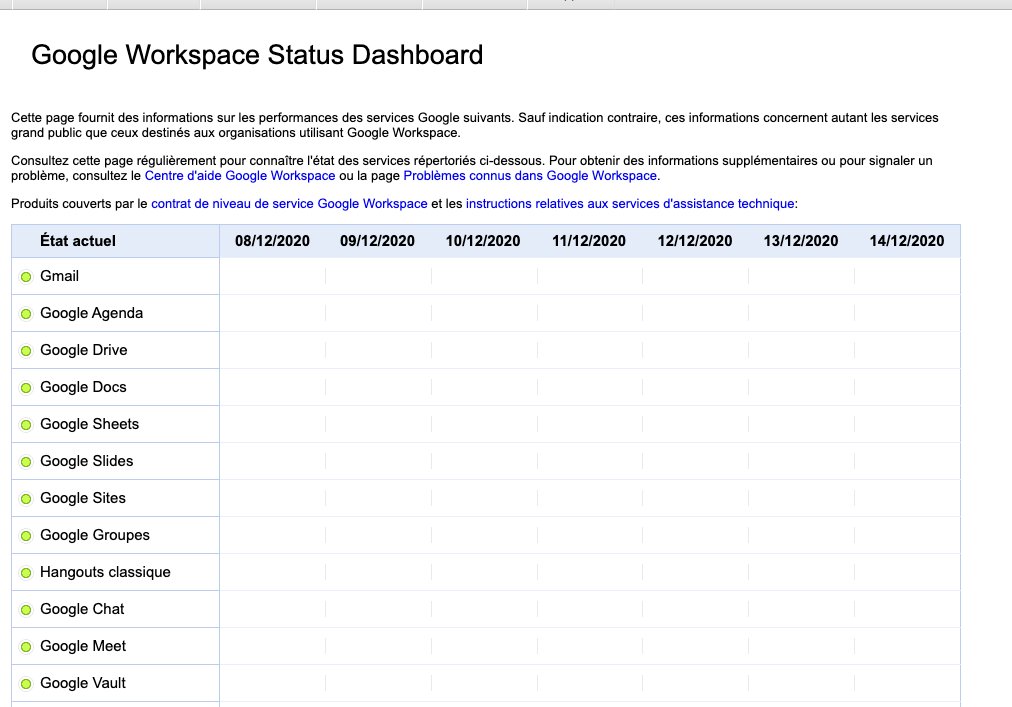The height and width of the screenshot is (707, 1012).
Task: Click the 13/12/2020 date header
Action: pyautogui.click(x=801, y=241)
